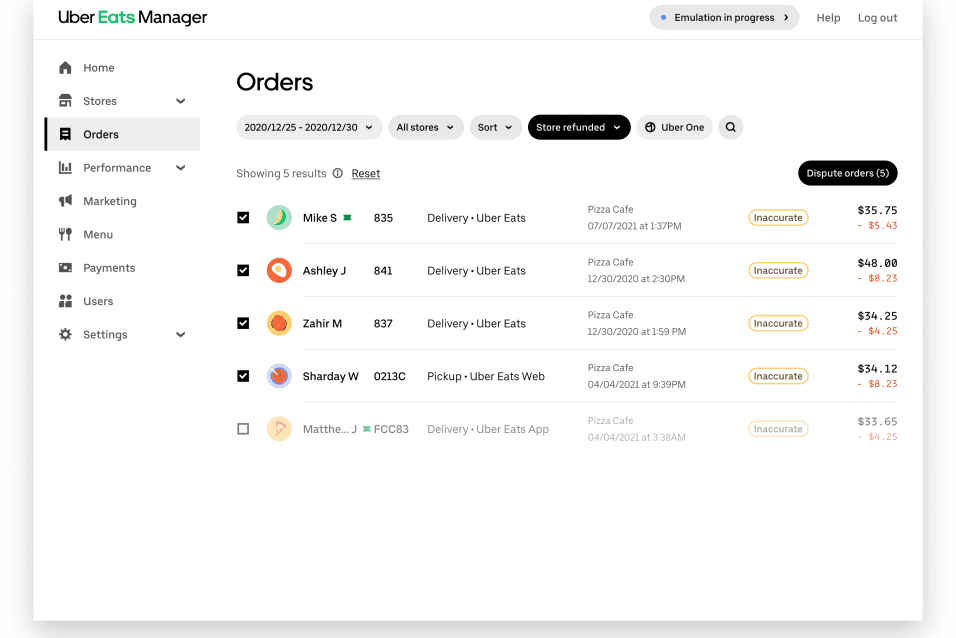Click Log out
The height and width of the screenshot is (638, 956).
[877, 18]
